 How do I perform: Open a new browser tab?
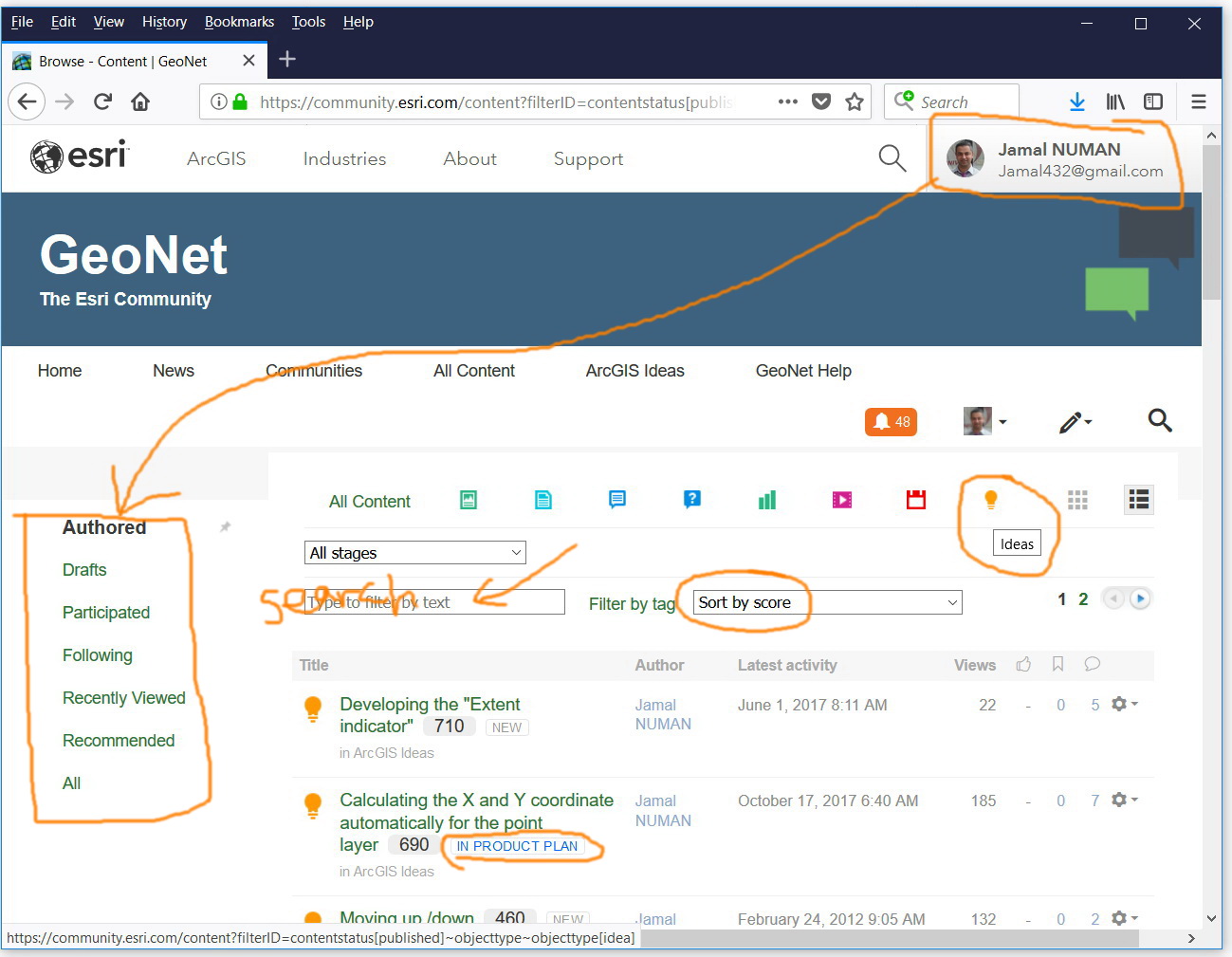pyautogui.click(x=287, y=60)
